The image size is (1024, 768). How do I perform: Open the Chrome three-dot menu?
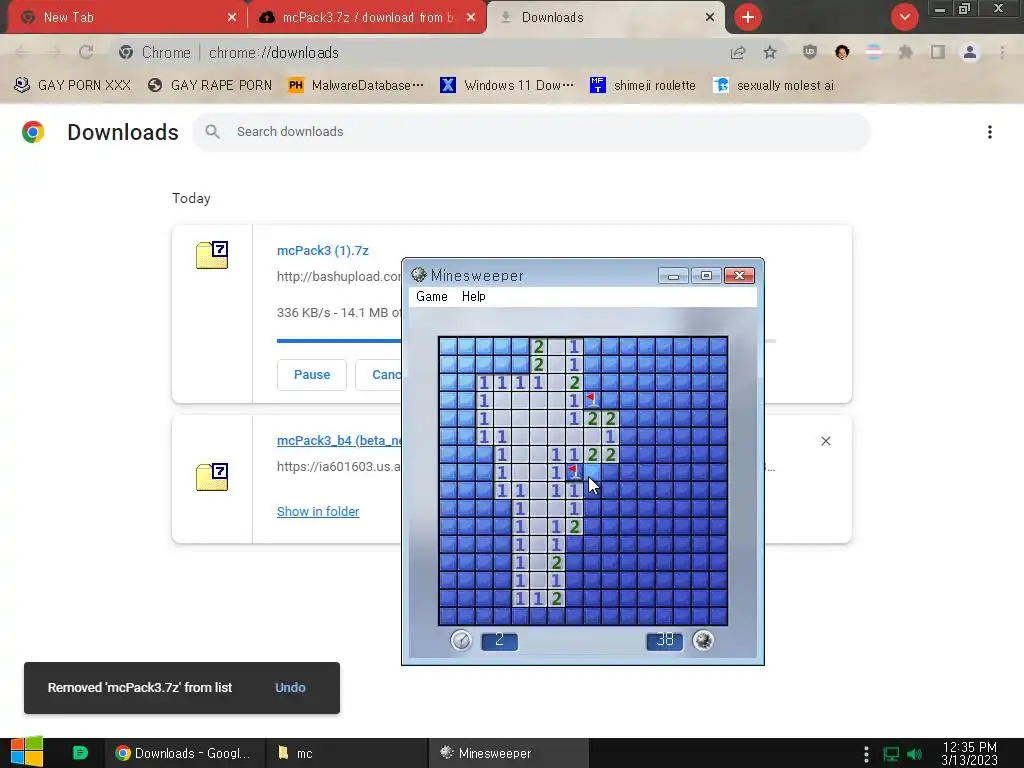point(1002,52)
